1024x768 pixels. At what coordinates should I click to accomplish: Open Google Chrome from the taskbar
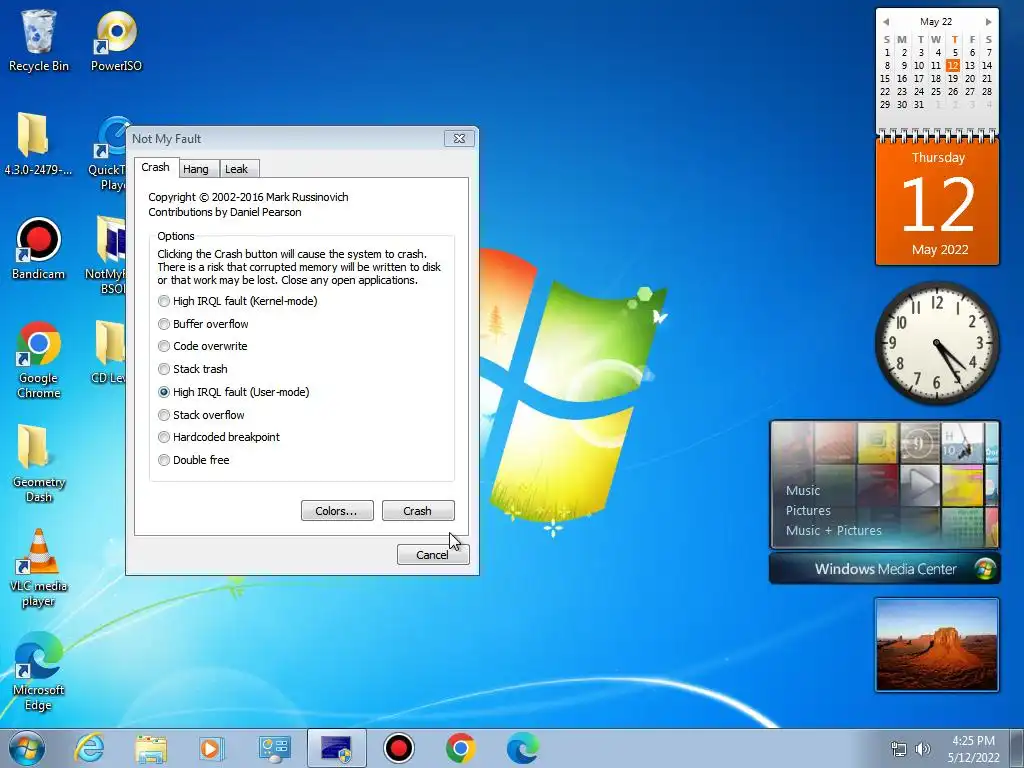460,748
